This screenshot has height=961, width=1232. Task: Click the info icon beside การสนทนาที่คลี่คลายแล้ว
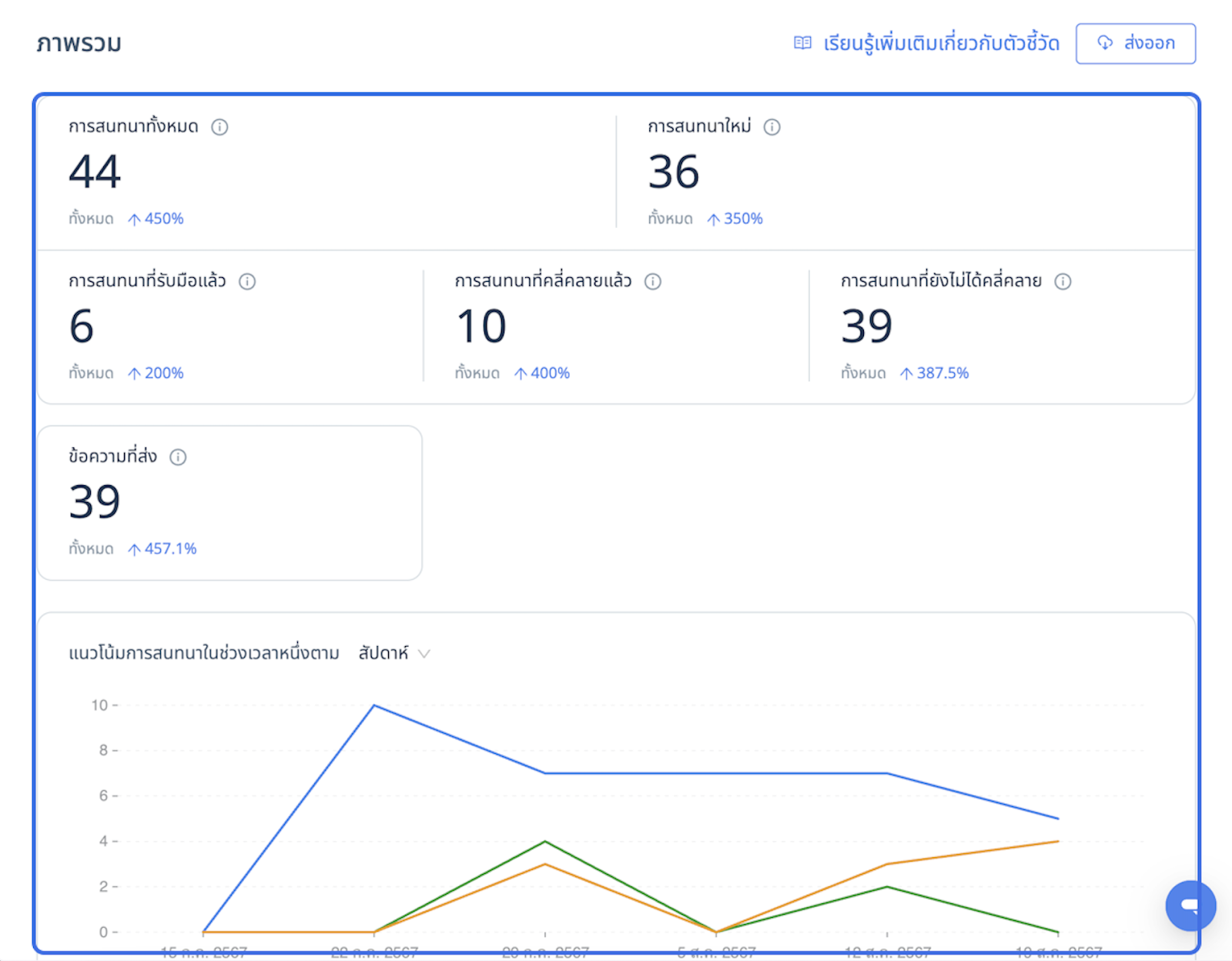coord(653,281)
